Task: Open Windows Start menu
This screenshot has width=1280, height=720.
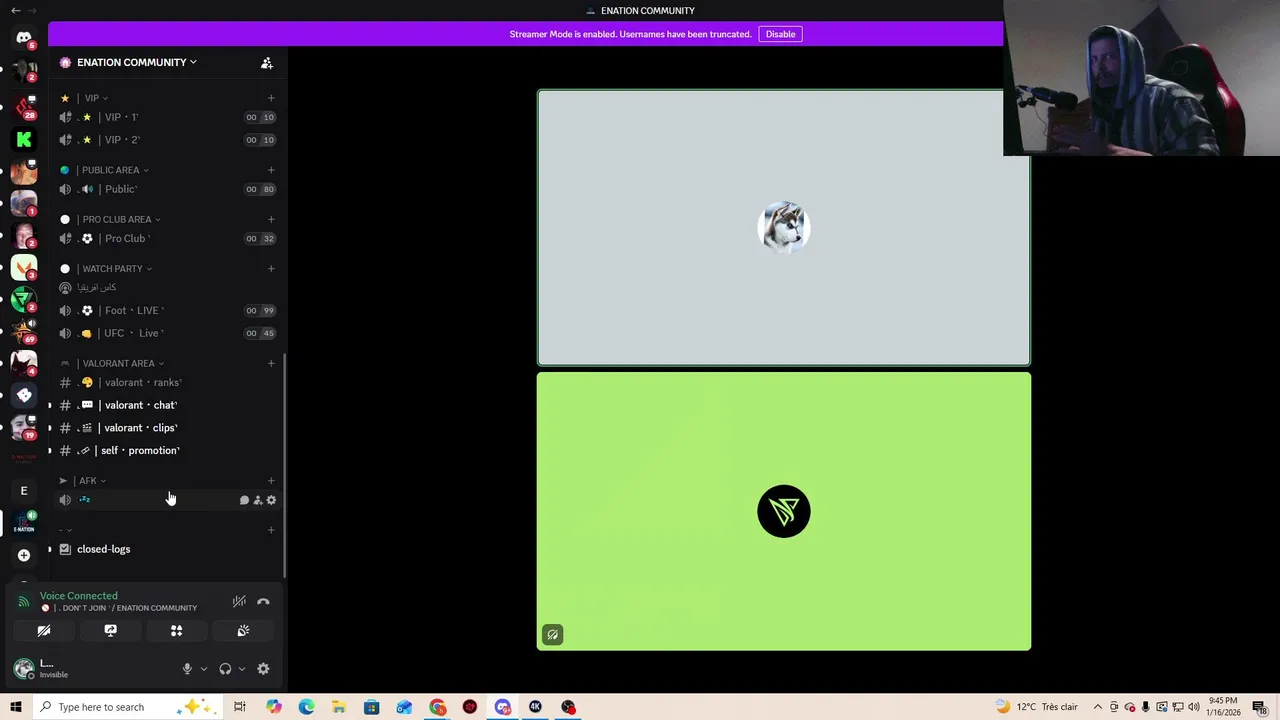Action: pyautogui.click(x=15, y=707)
